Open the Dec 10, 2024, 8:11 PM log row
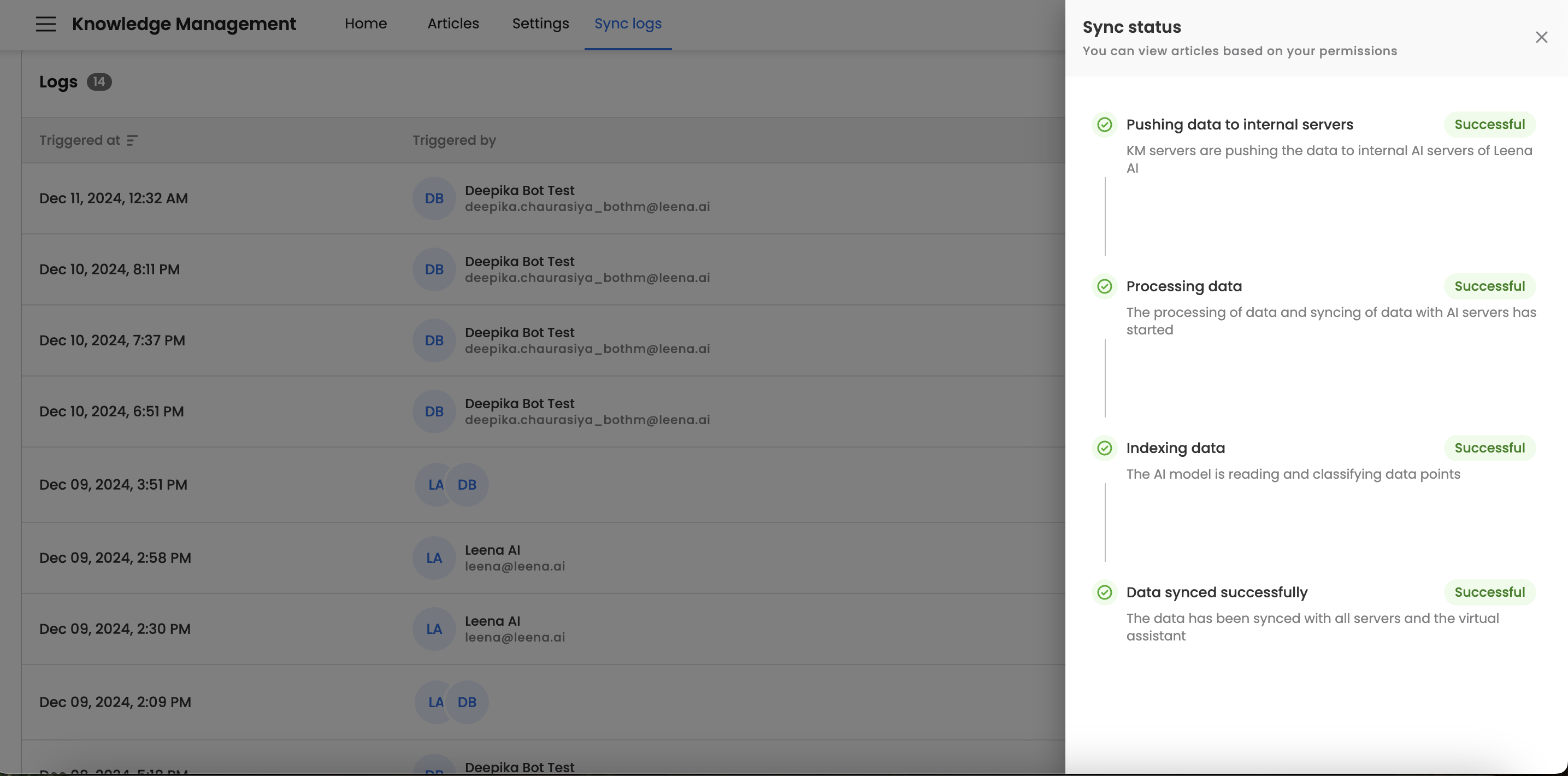This screenshot has width=1568, height=776. pyautogui.click(x=110, y=269)
